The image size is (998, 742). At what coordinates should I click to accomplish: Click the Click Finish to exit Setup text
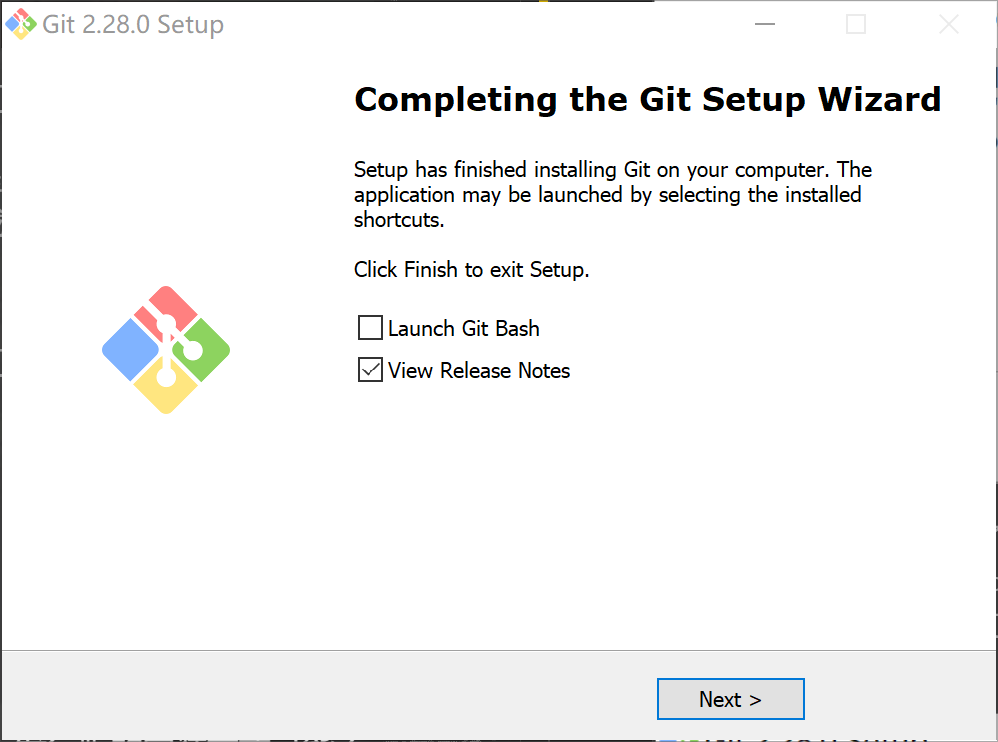click(x=471, y=269)
